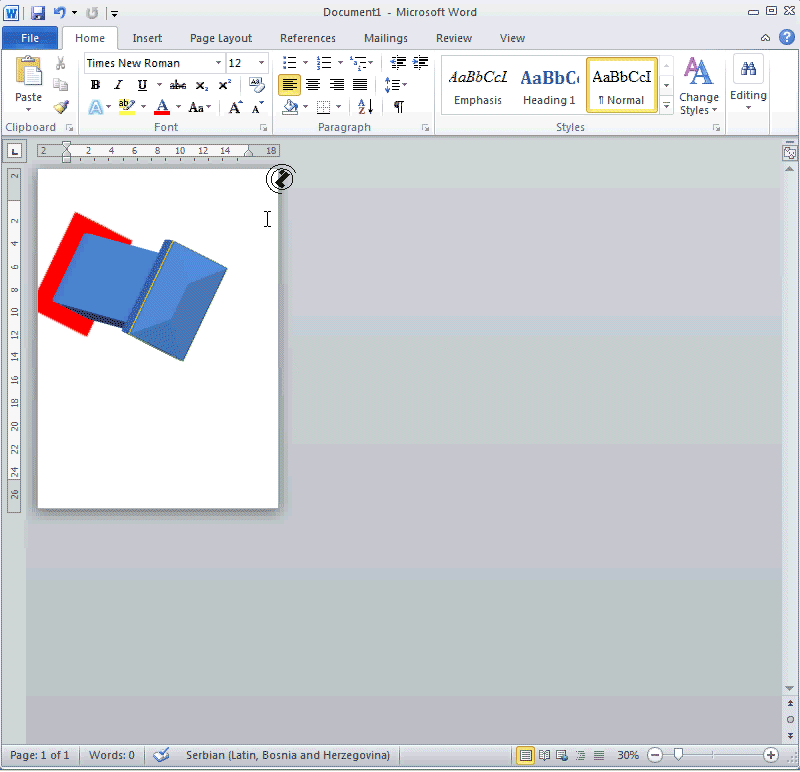
Task: Click the Clear Formatting icon
Action: [257, 85]
